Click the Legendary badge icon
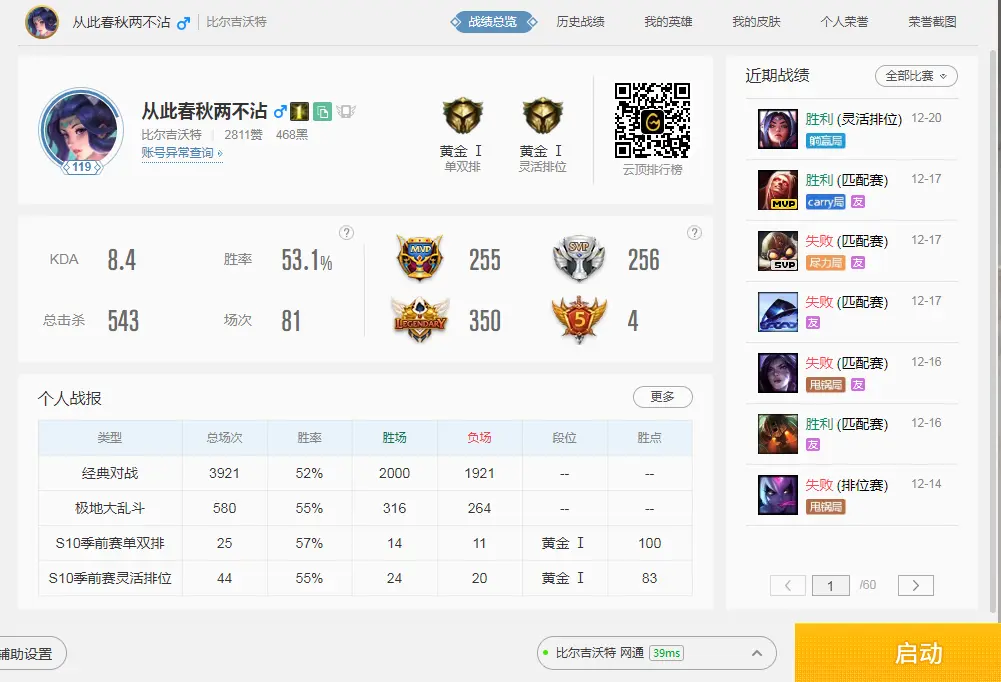Viewport: 1001px width, 682px height. pos(419,319)
